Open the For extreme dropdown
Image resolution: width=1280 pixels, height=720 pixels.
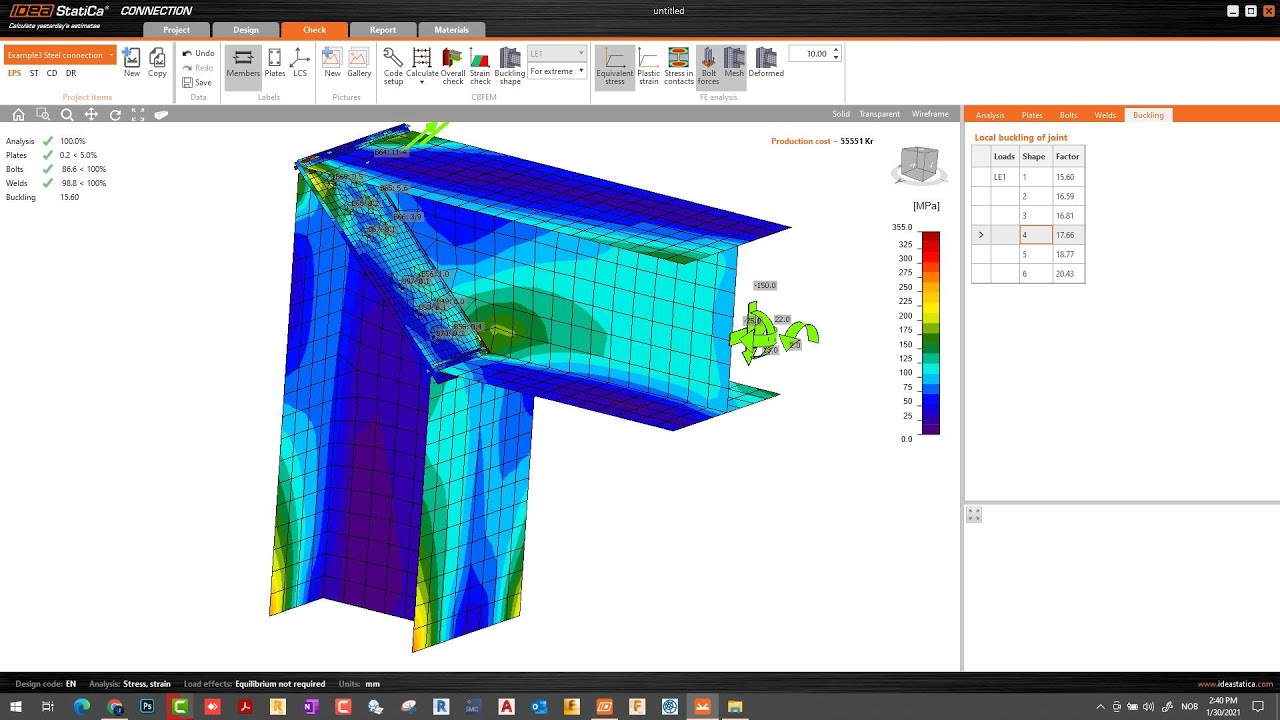pos(557,71)
